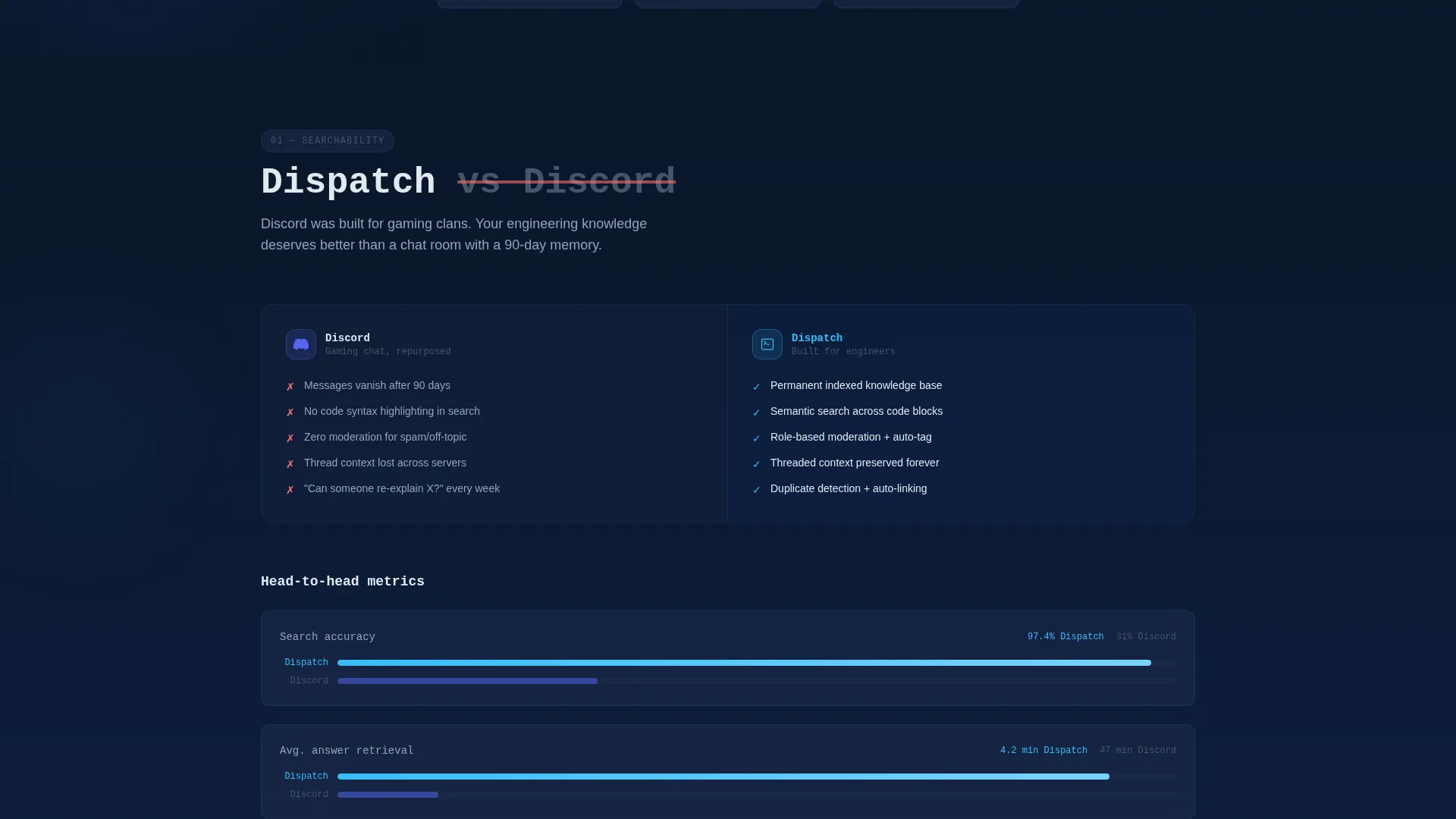Click the checkmark beside 'Permanent indexed knowledge base'
Viewport: 1456px width, 819px height.
click(x=756, y=387)
